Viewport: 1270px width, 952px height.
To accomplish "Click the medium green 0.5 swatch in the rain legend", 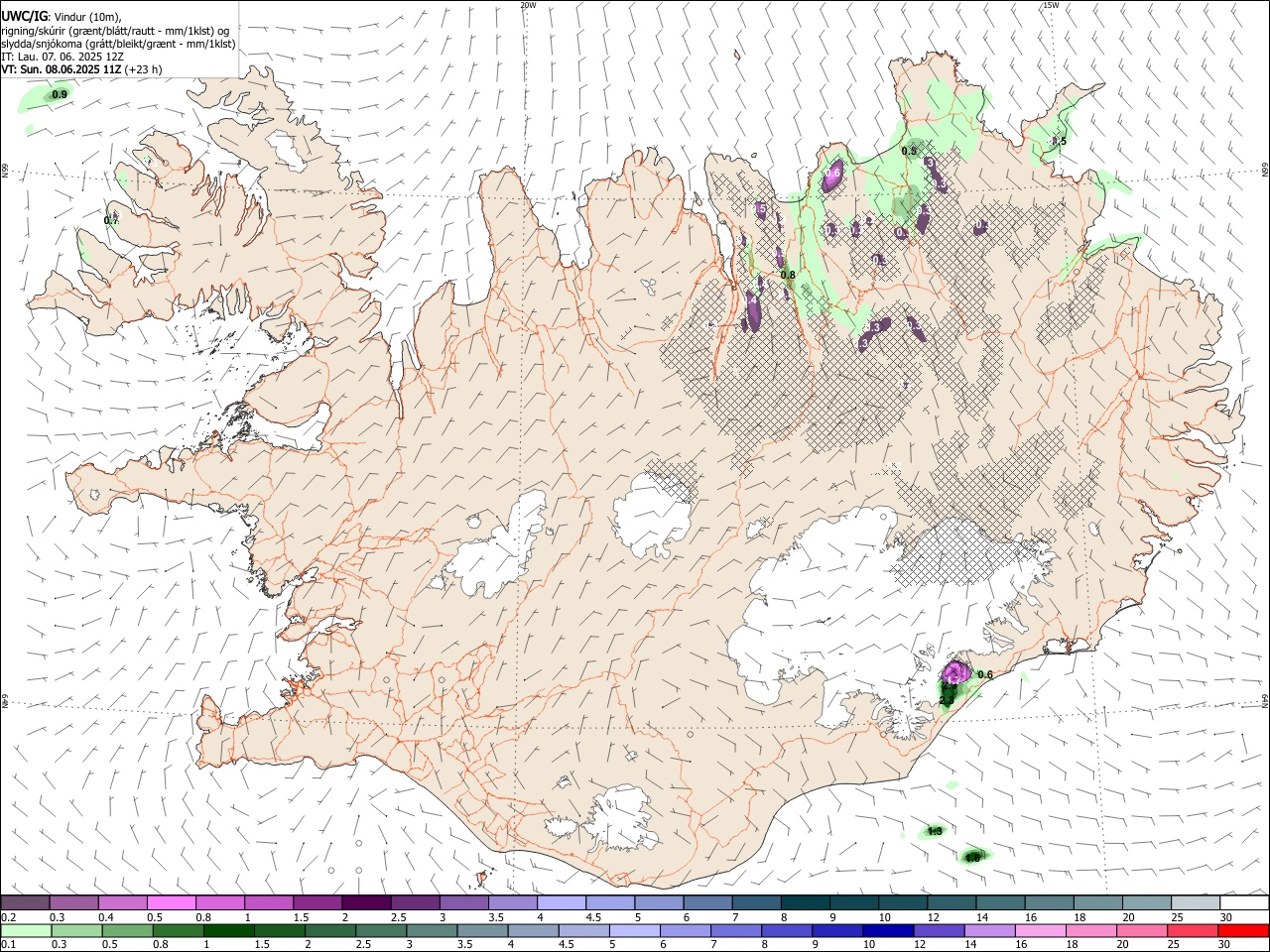I will tap(127, 930).
